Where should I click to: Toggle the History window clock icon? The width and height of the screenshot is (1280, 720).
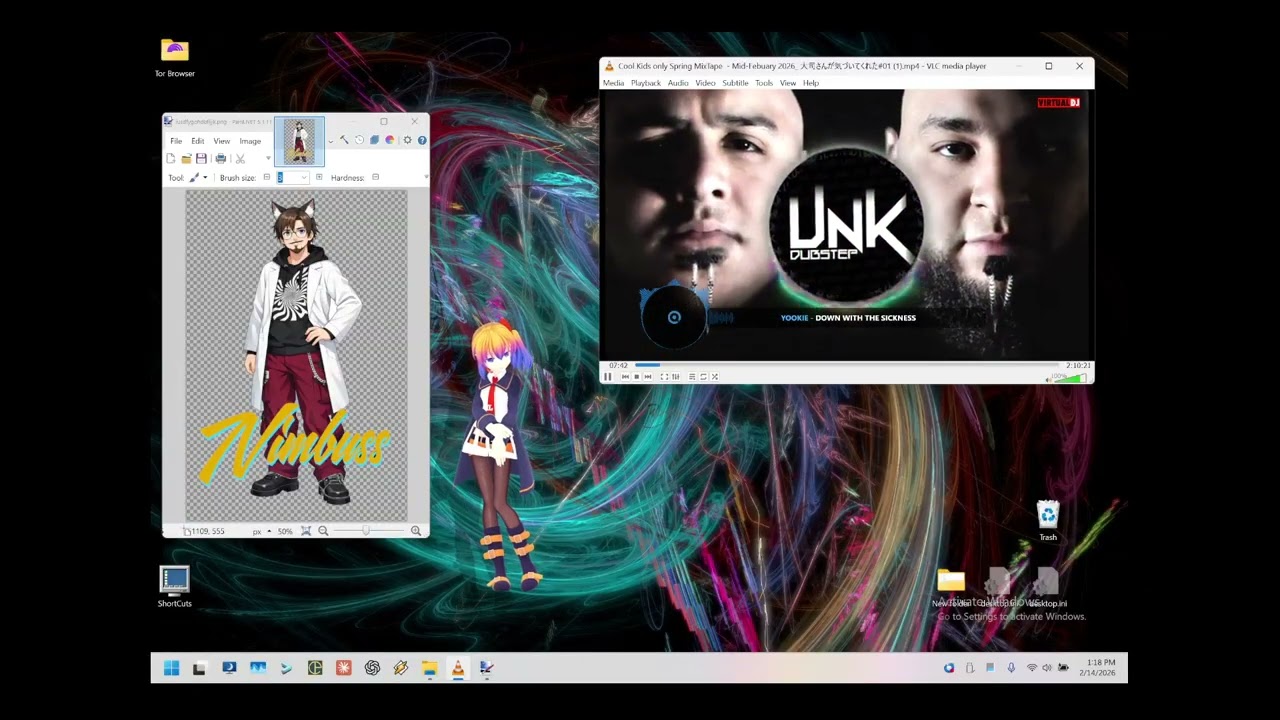pos(359,140)
